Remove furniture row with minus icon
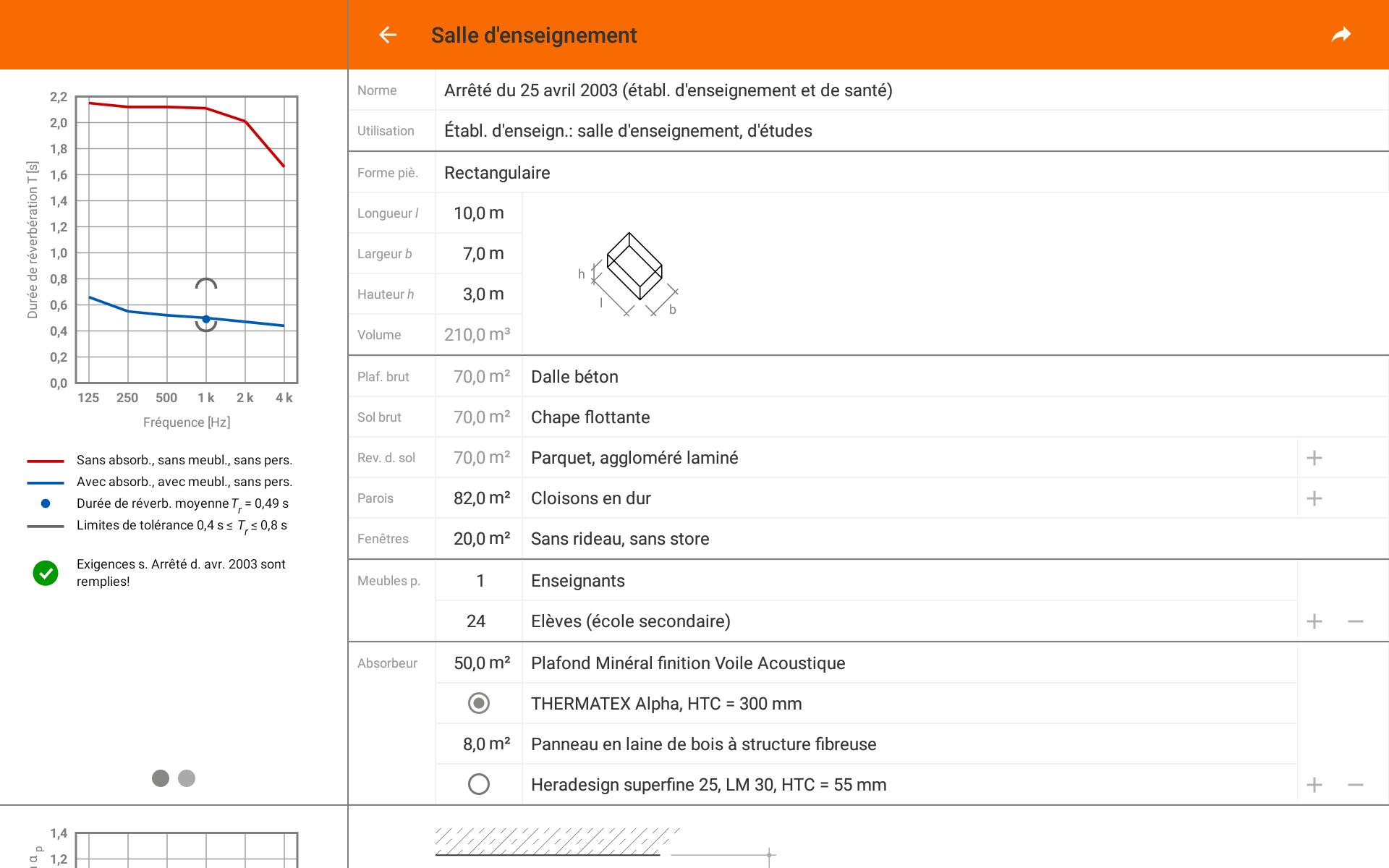1389x868 pixels. (x=1355, y=621)
